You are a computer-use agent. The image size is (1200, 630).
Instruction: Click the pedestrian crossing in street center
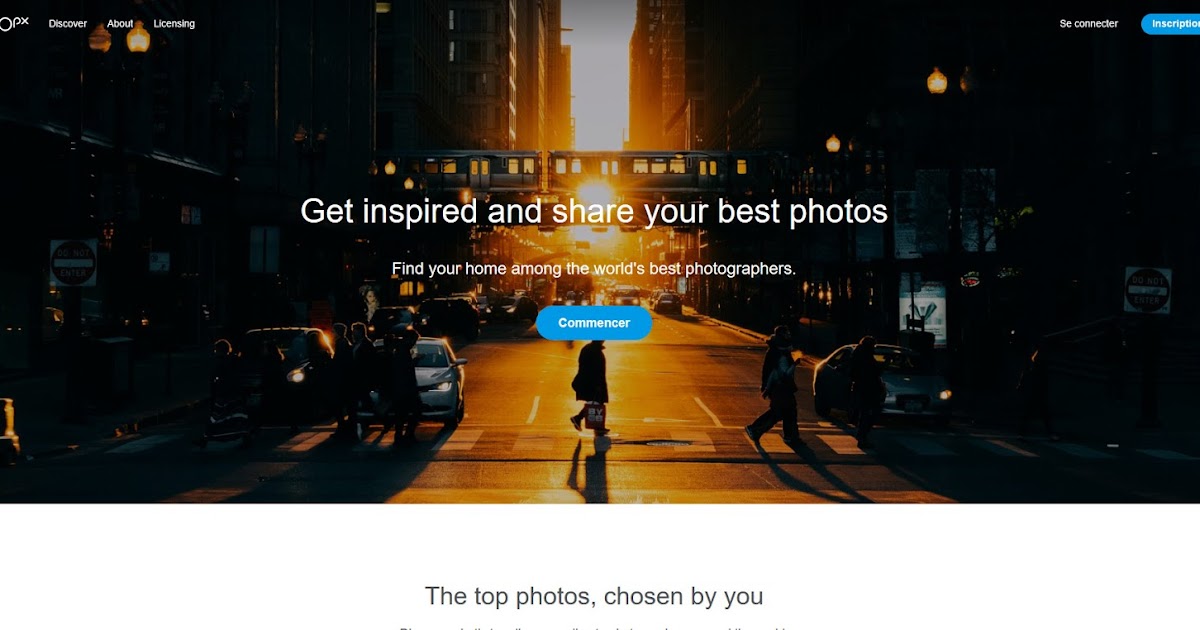(x=591, y=387)
